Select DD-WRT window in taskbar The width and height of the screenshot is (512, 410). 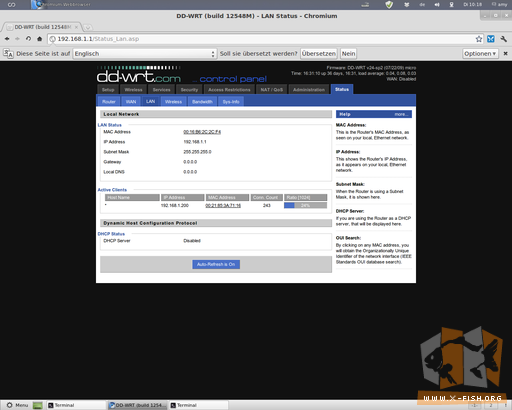coord(137,405)
